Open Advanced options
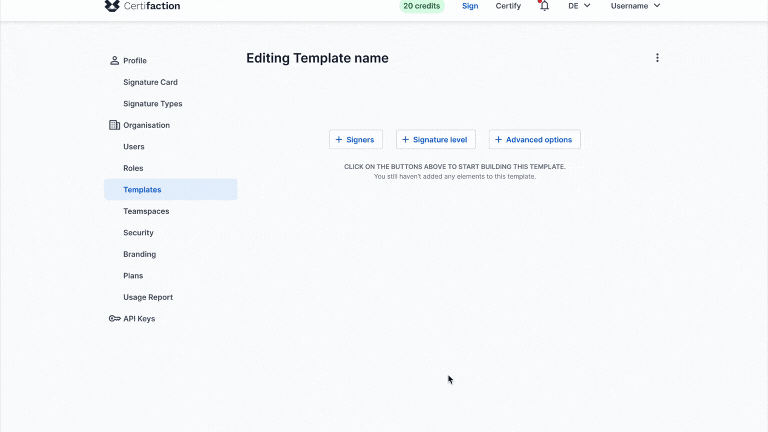 coord(534,140)
